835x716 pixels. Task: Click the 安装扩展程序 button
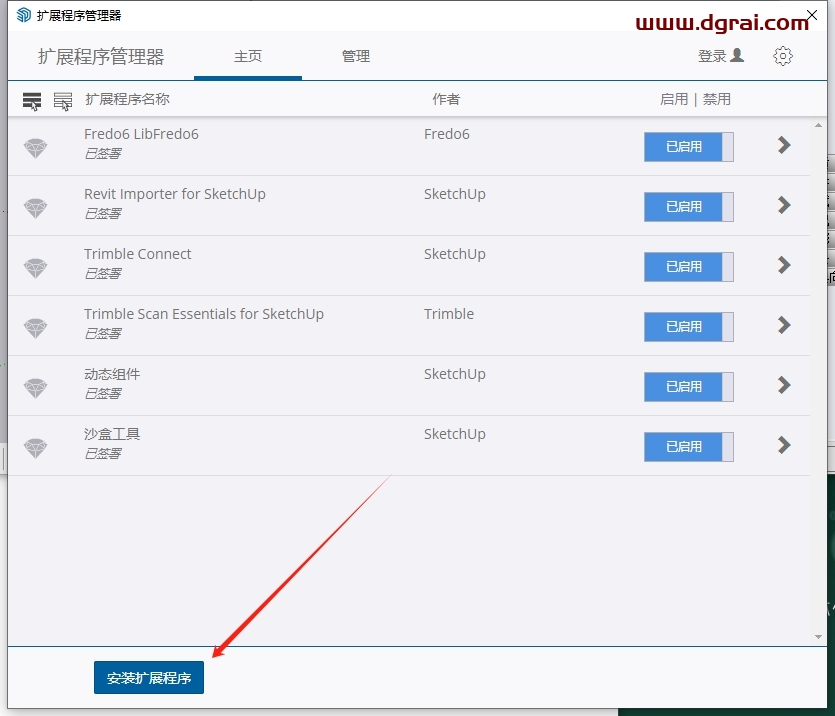(149, 678)
